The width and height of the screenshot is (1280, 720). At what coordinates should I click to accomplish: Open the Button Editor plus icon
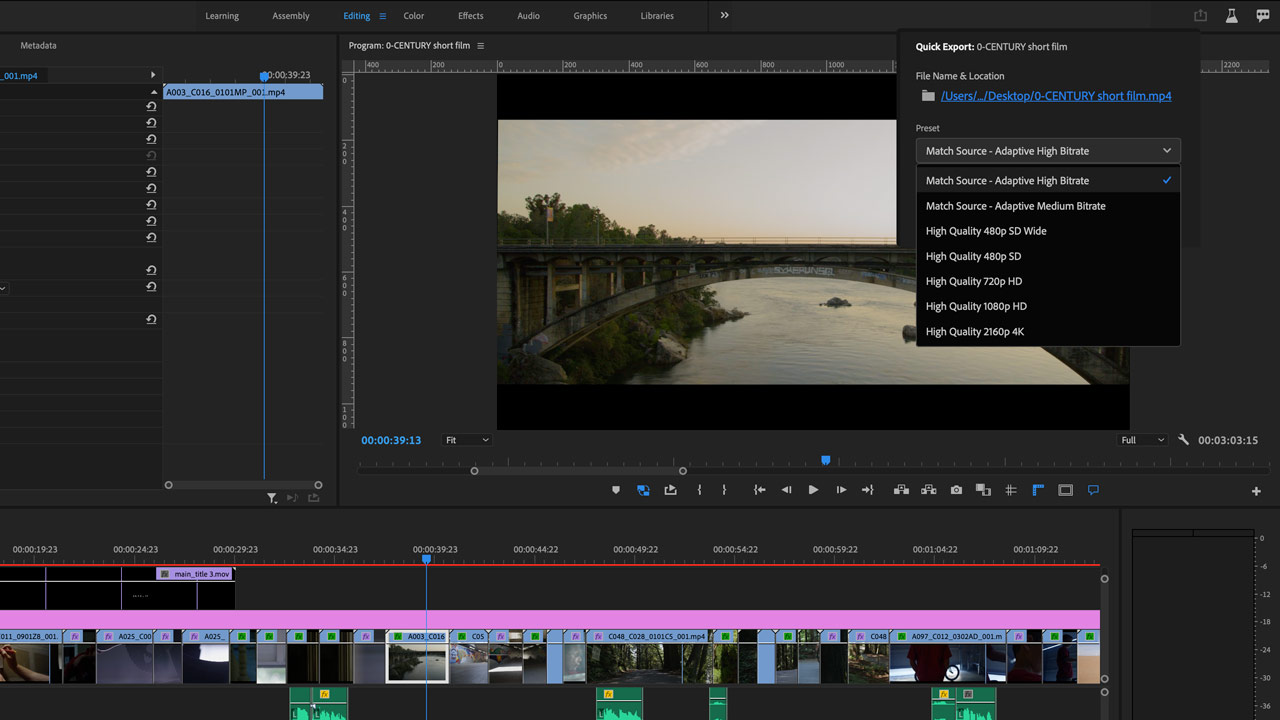[x=1256, y=491]
